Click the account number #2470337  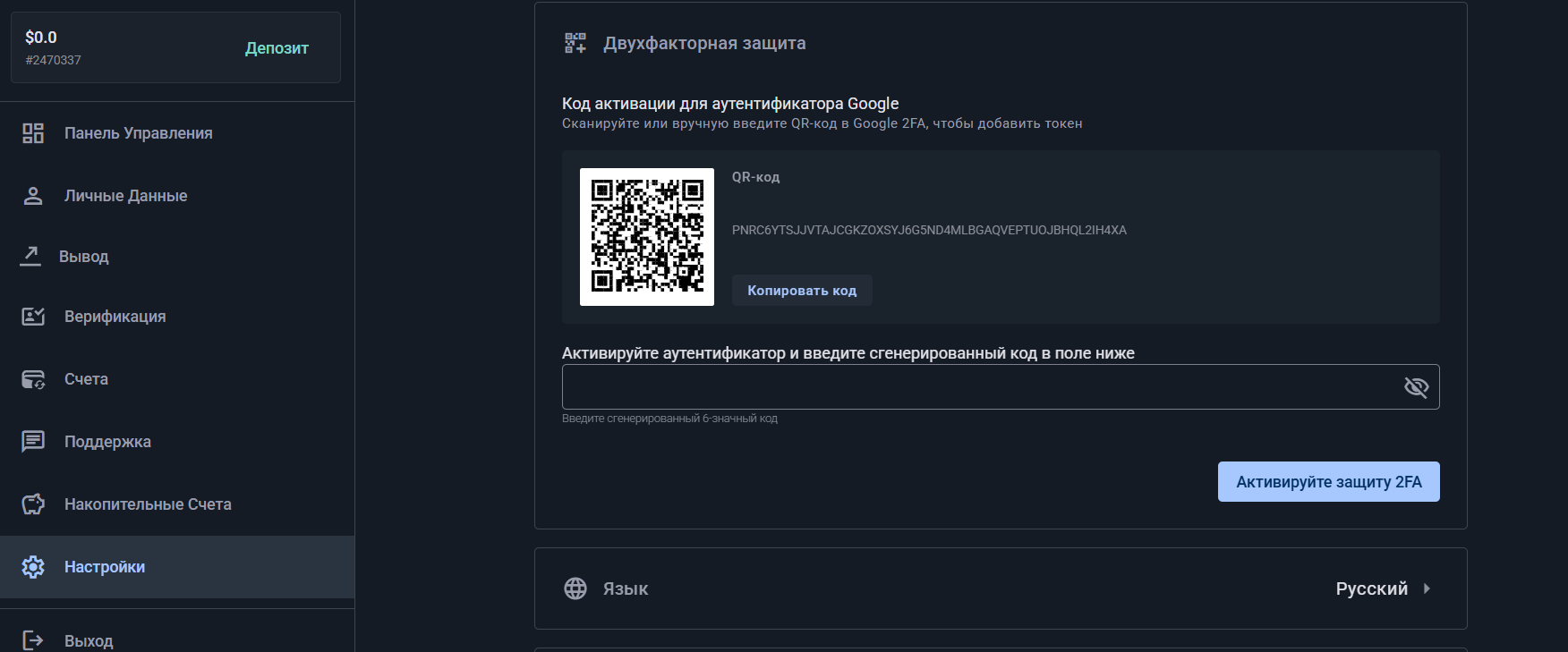54,61
